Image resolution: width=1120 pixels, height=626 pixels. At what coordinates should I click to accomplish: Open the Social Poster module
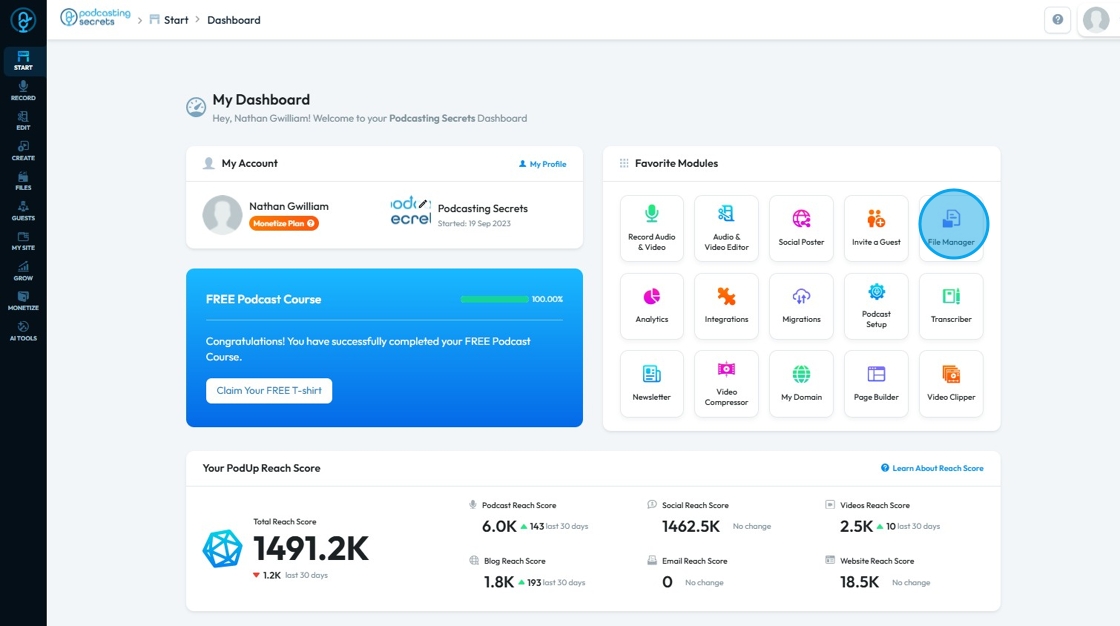coord(801,228)
